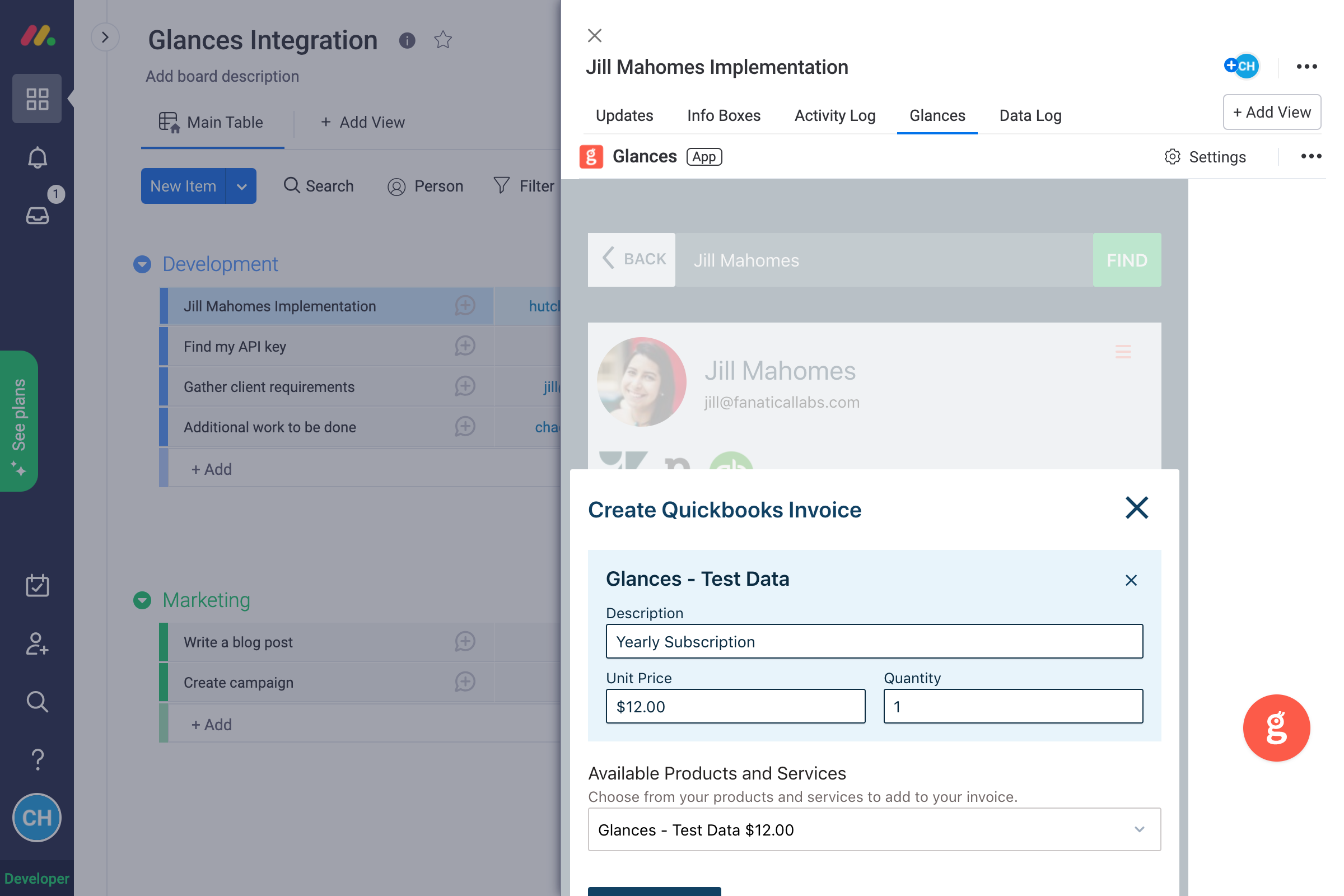The image size is (1344, 896).
Task: Open board Search
Action: click(318, 186)
